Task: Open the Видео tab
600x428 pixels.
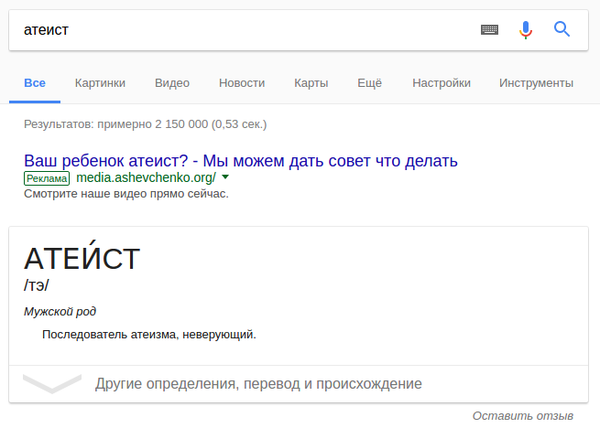Action: pyautogui.click(x=172, y=83)
